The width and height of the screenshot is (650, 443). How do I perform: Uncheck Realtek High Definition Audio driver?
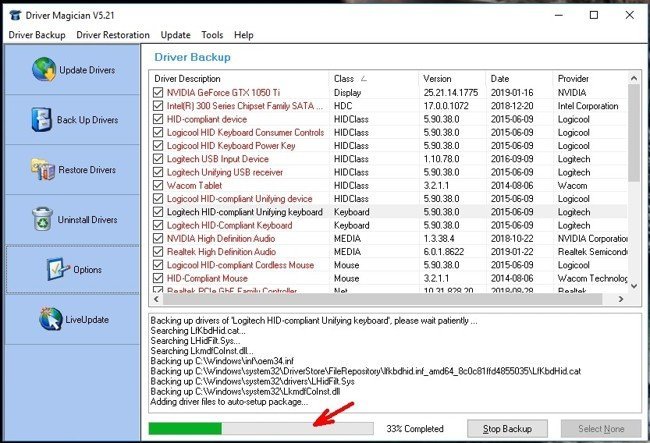158,252
